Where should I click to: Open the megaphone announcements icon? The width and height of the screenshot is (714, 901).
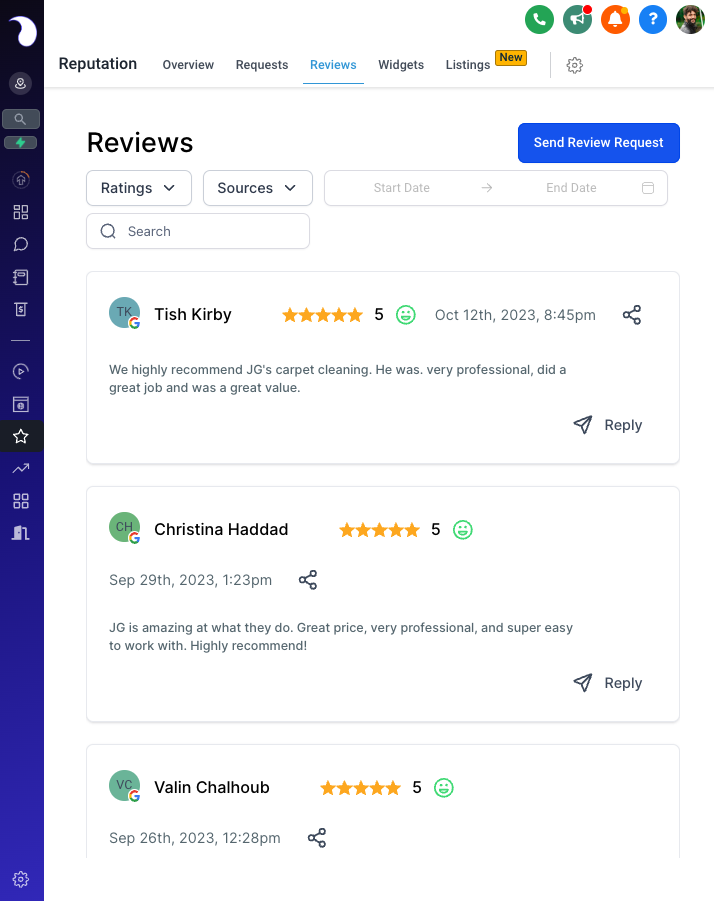[577, 20]
